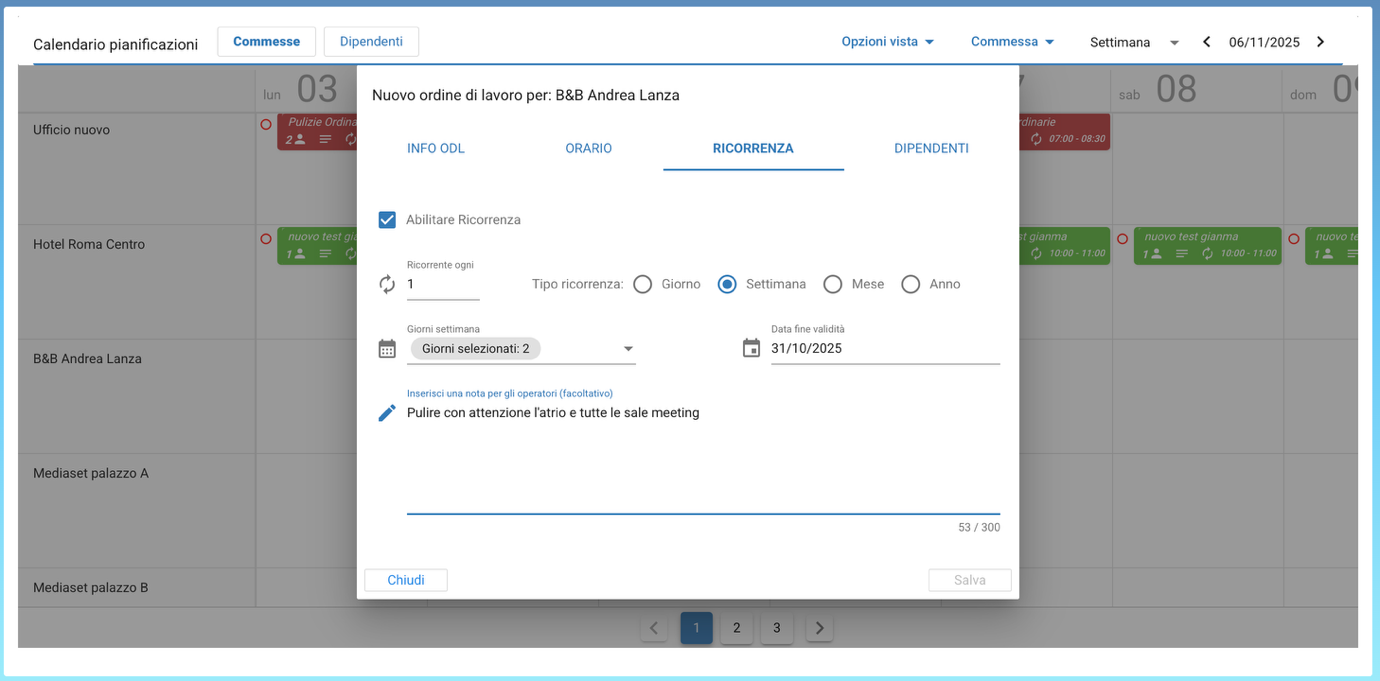Open the DIPENDENTI tab in dialog
1380x681 pixels.
point(931,149)
